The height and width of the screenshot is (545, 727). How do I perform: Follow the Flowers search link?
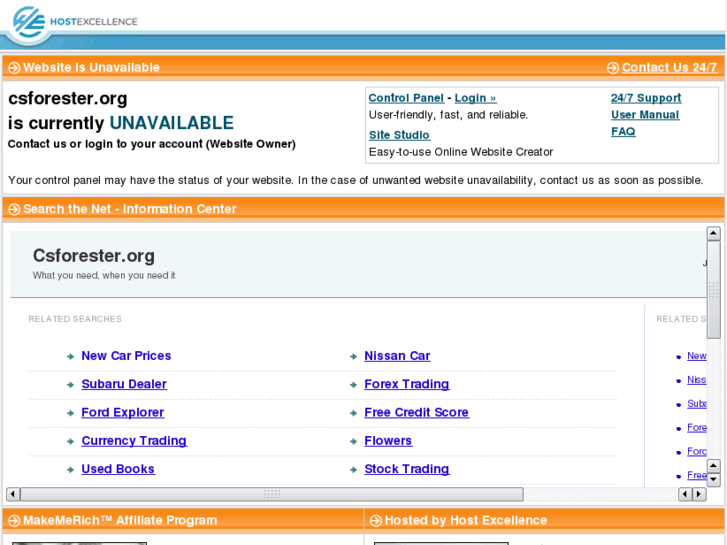point(388,441)
